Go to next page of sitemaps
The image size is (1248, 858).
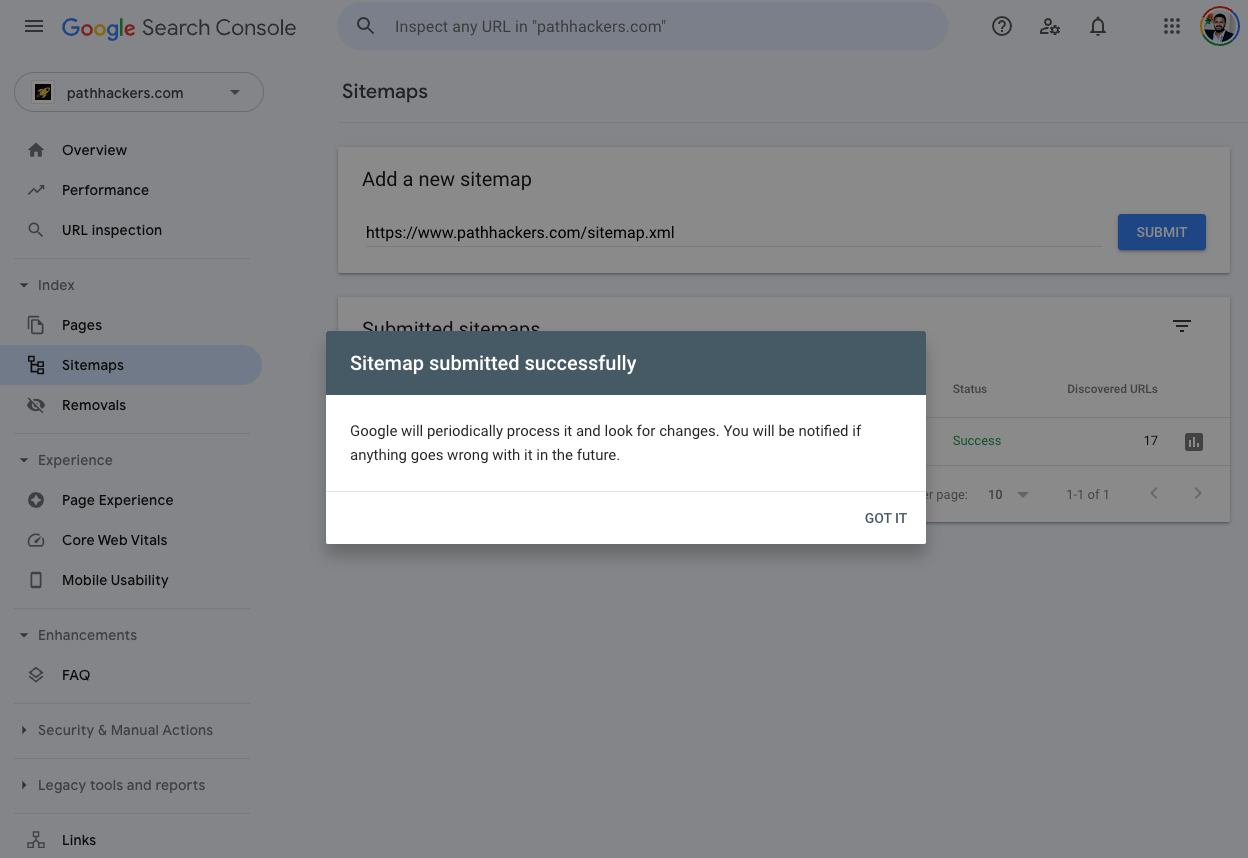point(1198,493)
